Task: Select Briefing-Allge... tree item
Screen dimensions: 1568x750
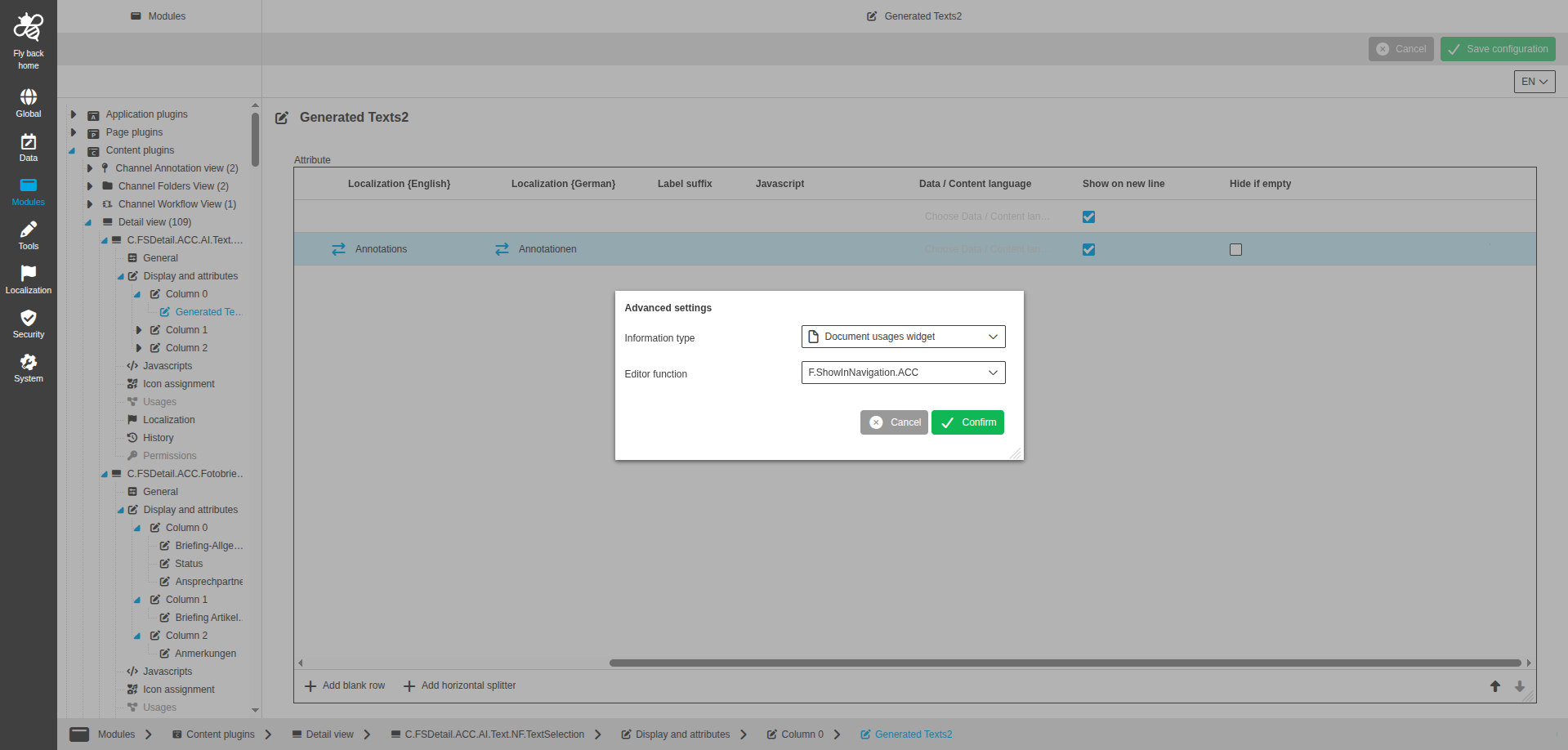Action: tap(208, 546)
